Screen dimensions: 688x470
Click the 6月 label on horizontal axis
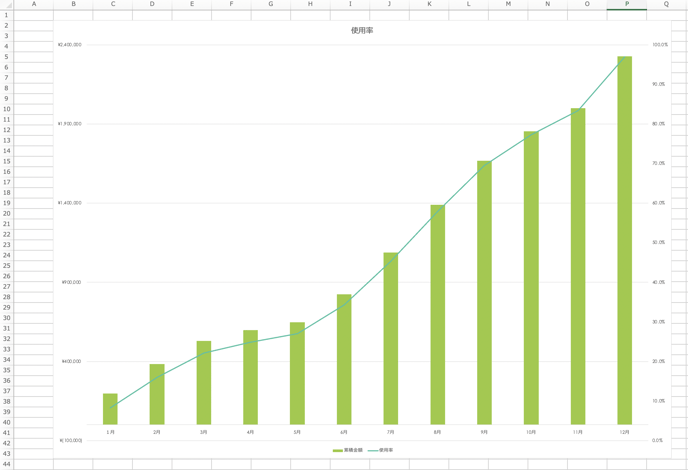click(344, 432)
